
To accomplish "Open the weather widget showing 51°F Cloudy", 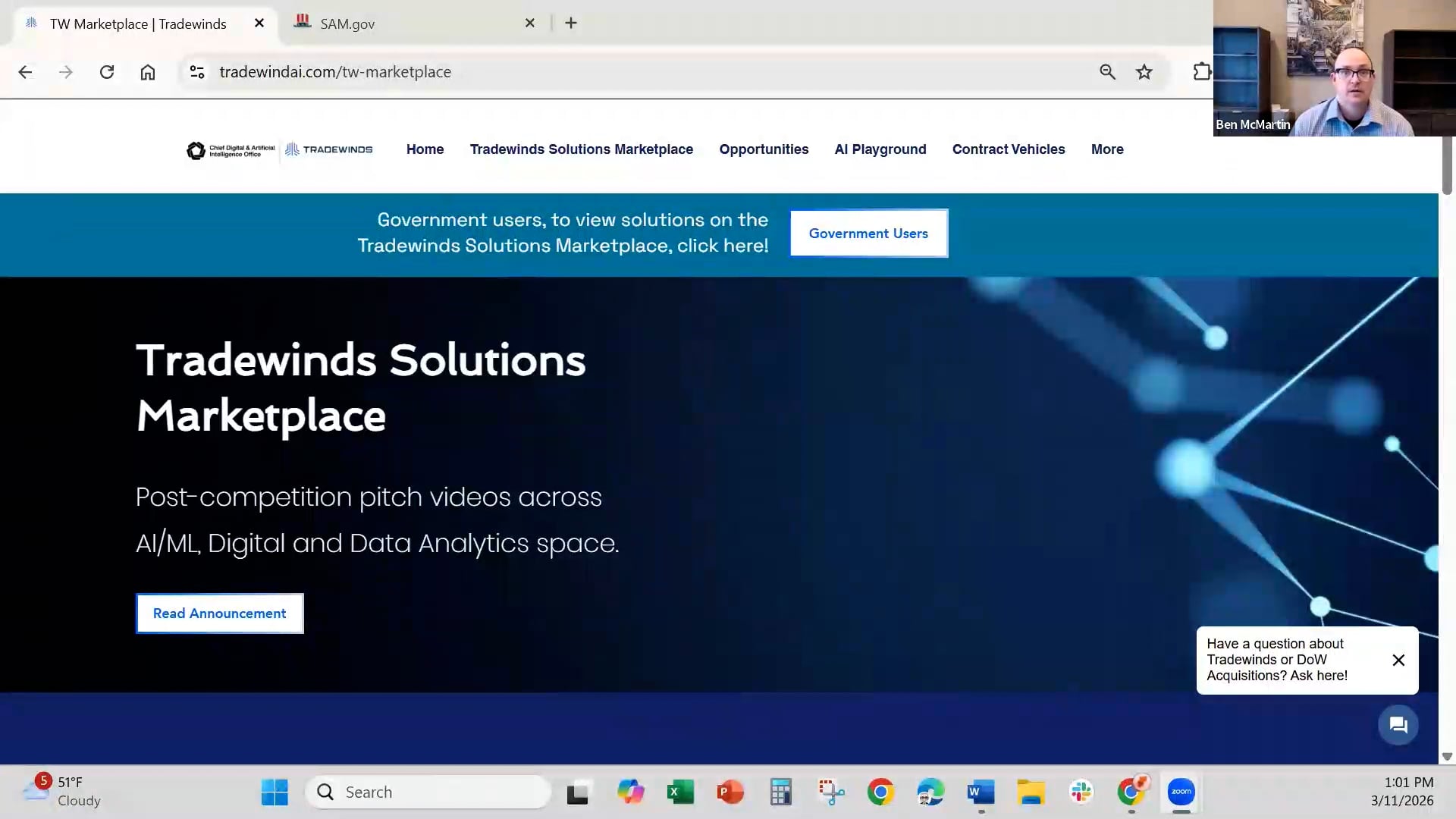I will [61, 791].
